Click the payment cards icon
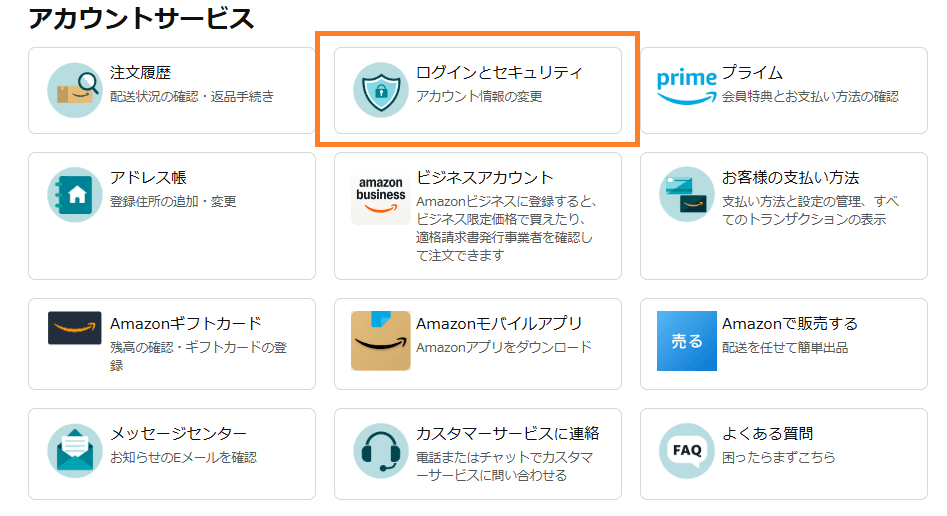 click(x=686, y=194)
